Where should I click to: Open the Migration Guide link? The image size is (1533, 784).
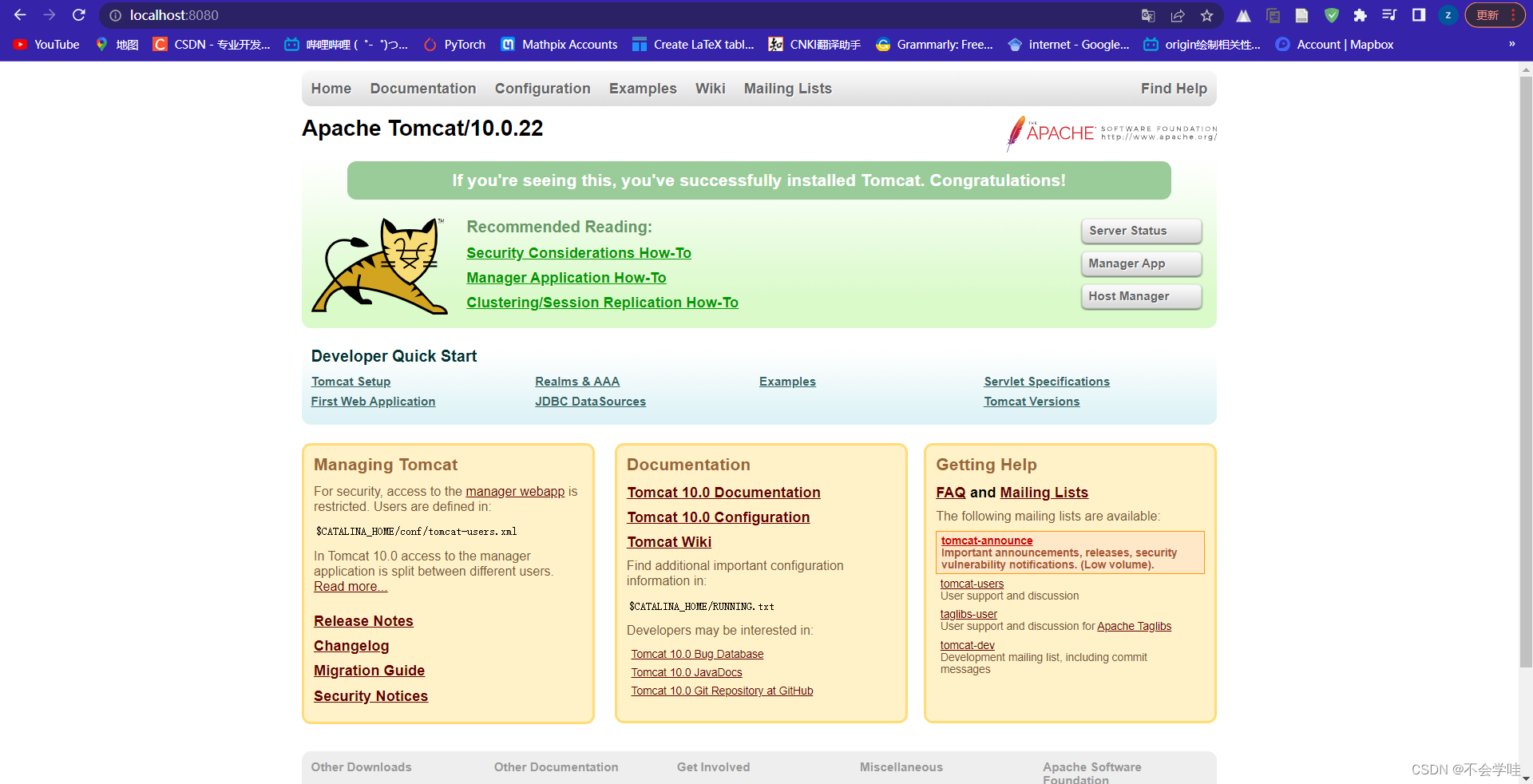369,671
